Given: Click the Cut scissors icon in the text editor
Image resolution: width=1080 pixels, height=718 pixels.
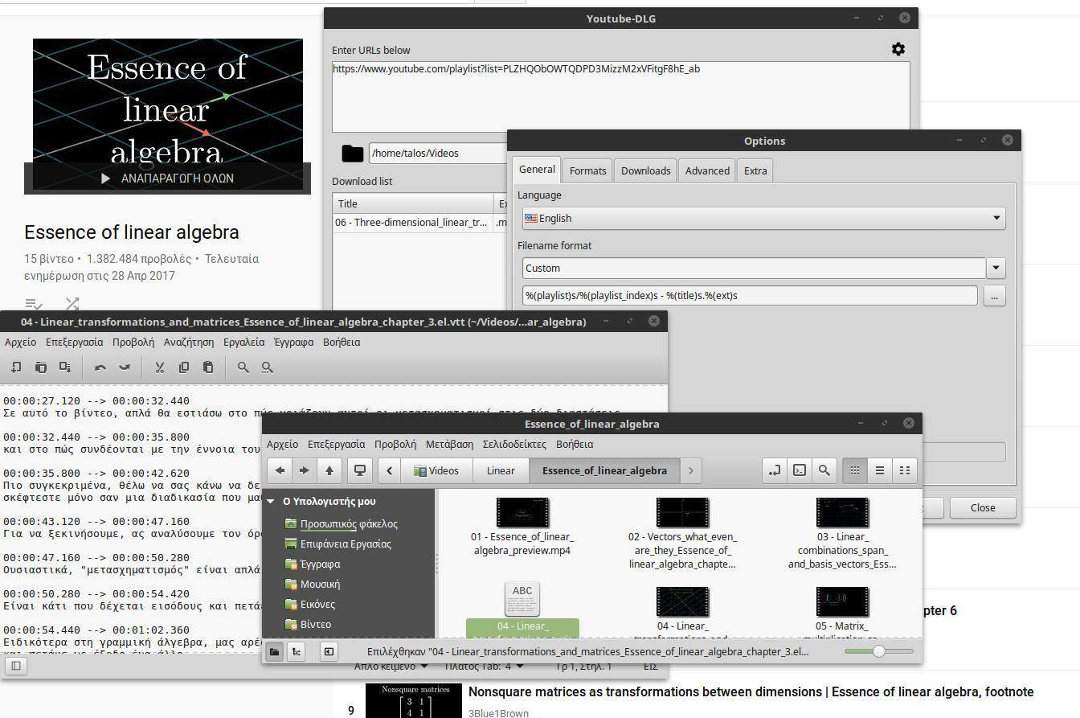Looking at the screenshot, I should point(159,367).
